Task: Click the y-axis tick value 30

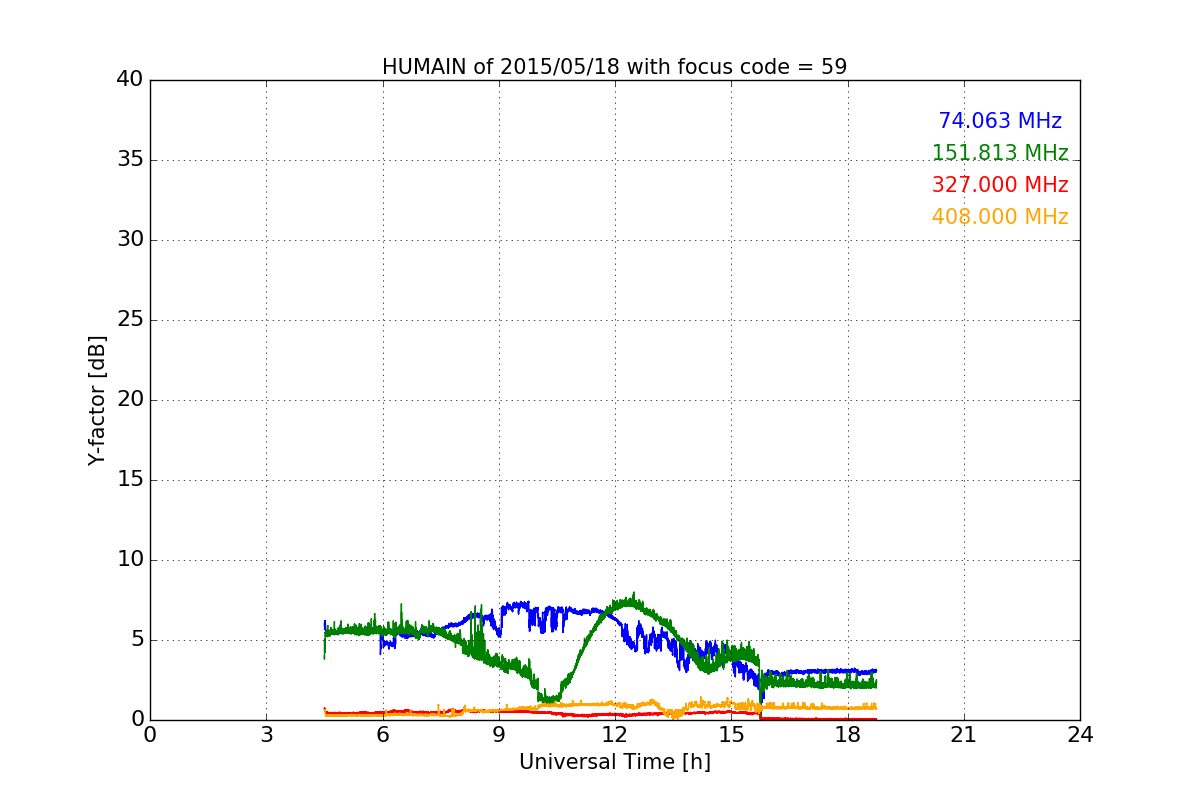Action: (x=130, y=240)
